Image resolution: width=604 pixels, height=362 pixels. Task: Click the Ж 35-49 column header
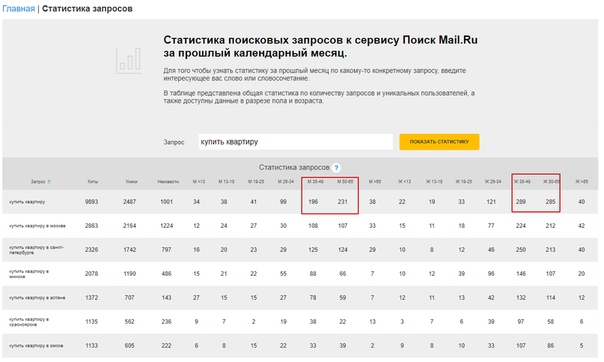click(x=522, y=182)
